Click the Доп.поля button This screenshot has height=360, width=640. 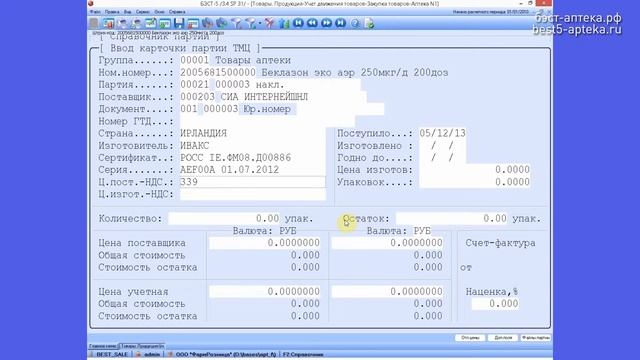point(503,338)
